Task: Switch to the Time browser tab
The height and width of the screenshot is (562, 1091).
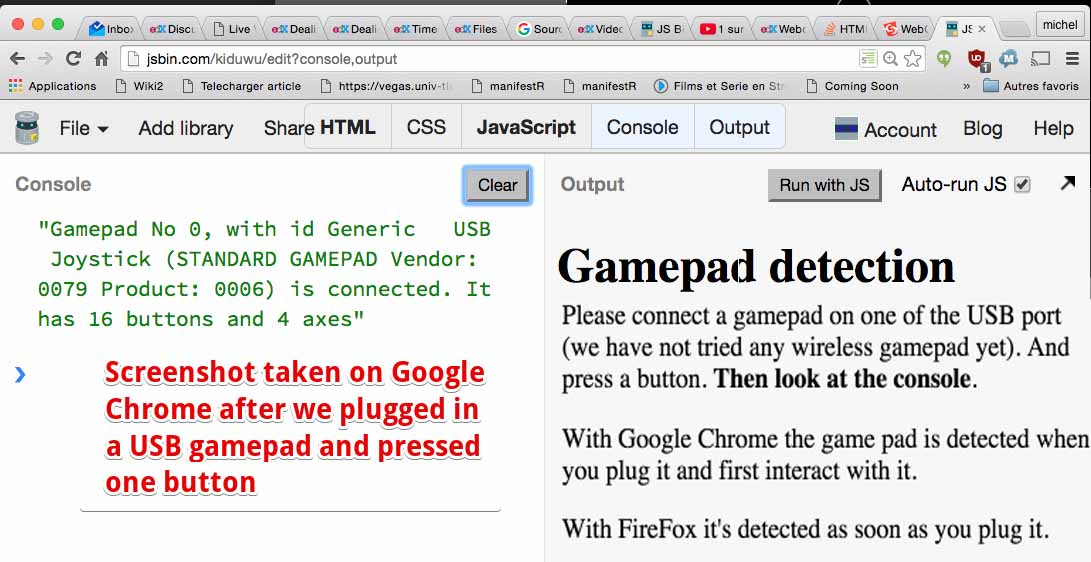Action: (x=417, y=29)
